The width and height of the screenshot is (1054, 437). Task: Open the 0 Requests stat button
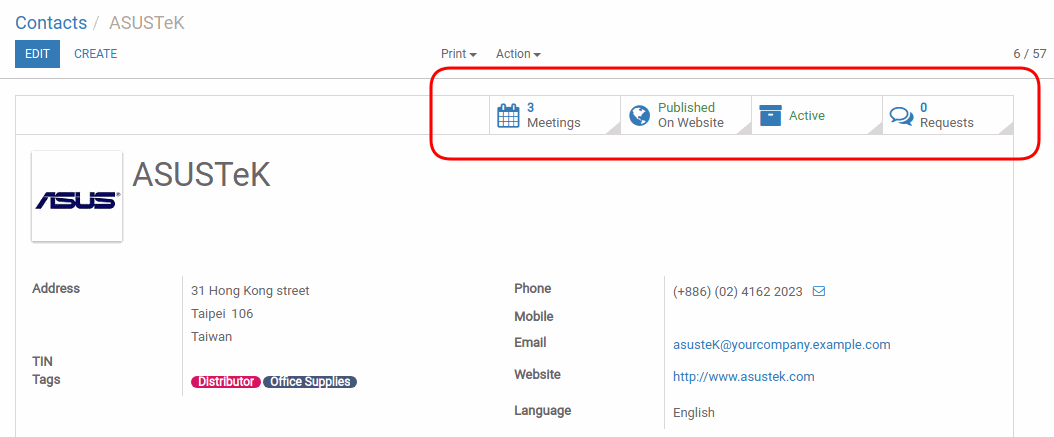948,115
